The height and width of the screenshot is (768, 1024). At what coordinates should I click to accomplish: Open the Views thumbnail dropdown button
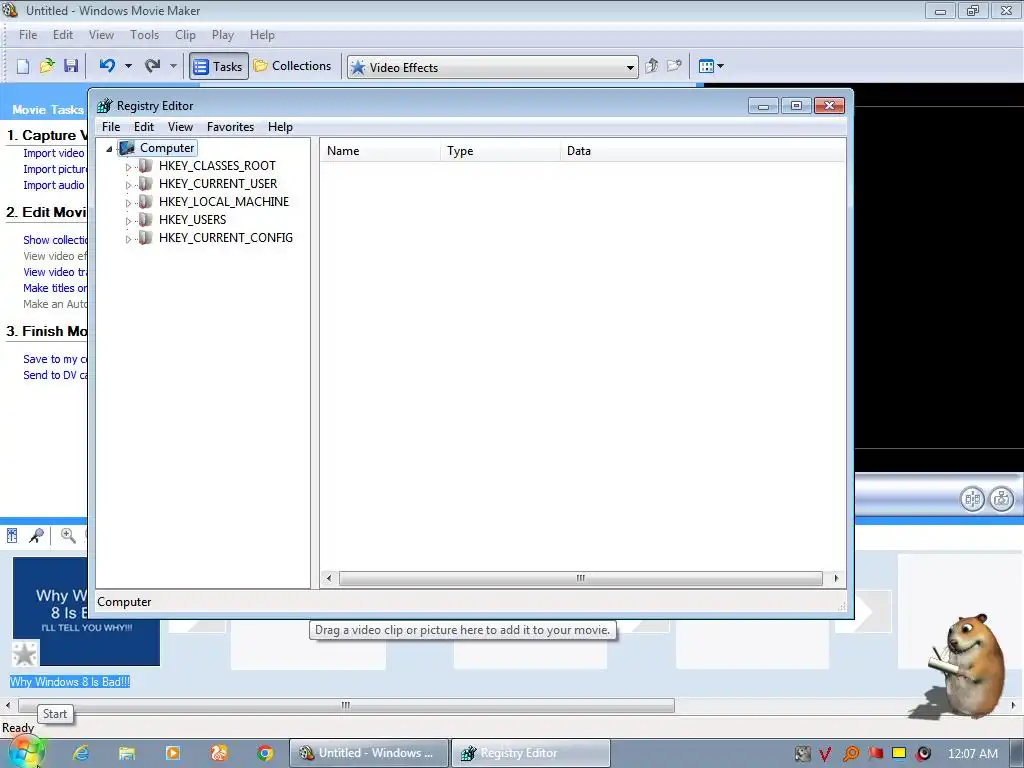pyautogui.click(x=711, y=66)
